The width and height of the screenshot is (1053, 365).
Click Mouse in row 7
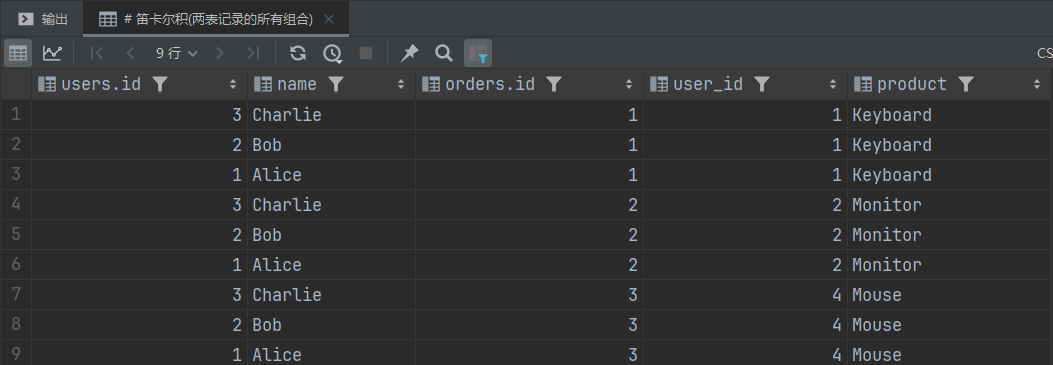876,295
